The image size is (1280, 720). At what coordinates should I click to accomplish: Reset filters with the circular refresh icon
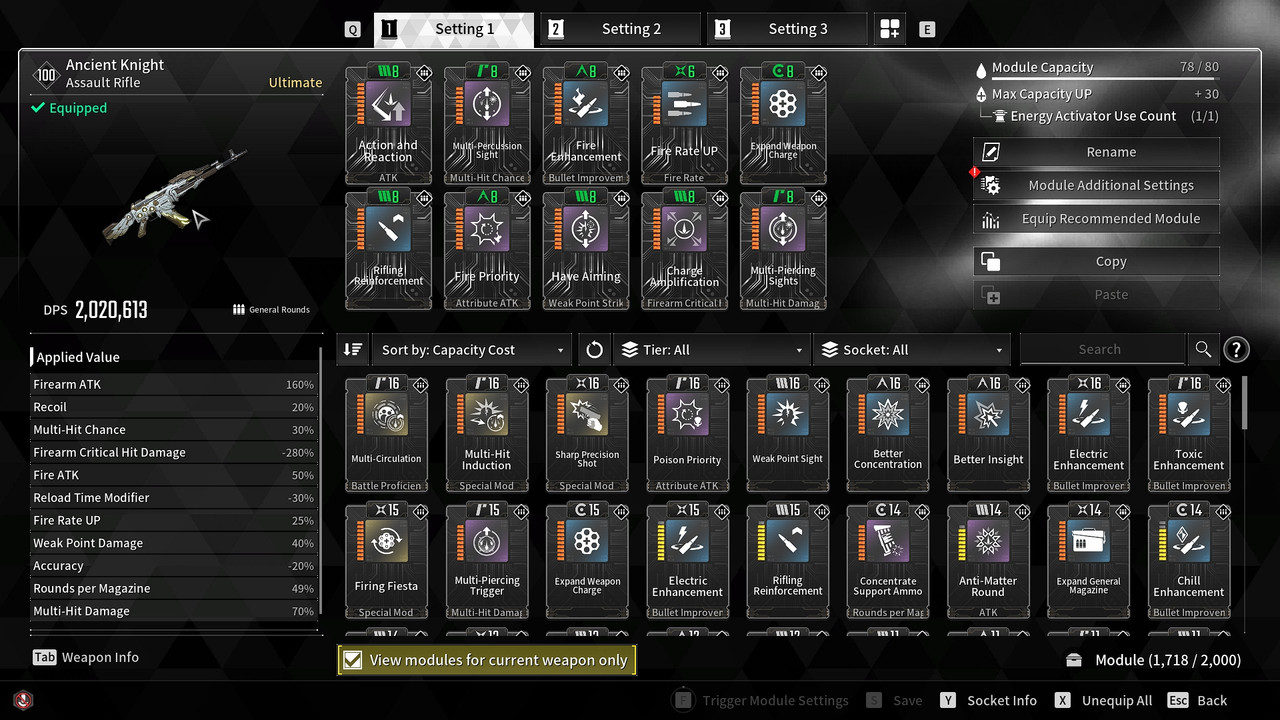pyautogui.click(x=594, y=350)
